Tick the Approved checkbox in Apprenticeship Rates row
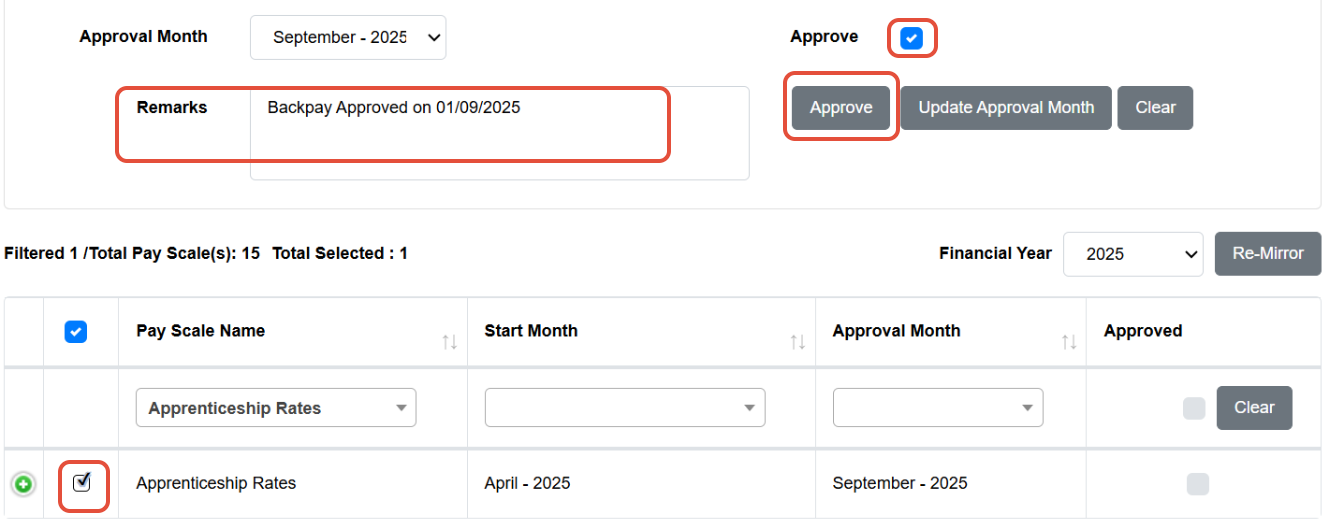 tap(1197, 484)
